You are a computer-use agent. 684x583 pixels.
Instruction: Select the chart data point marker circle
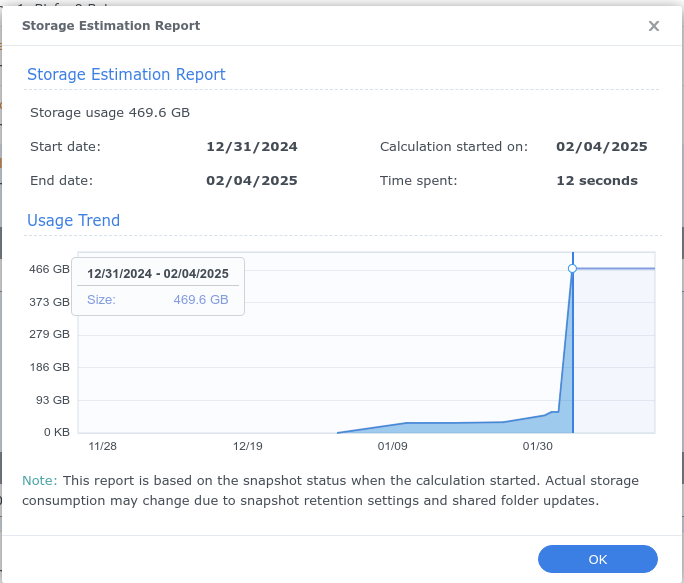[x=572, y=268]
